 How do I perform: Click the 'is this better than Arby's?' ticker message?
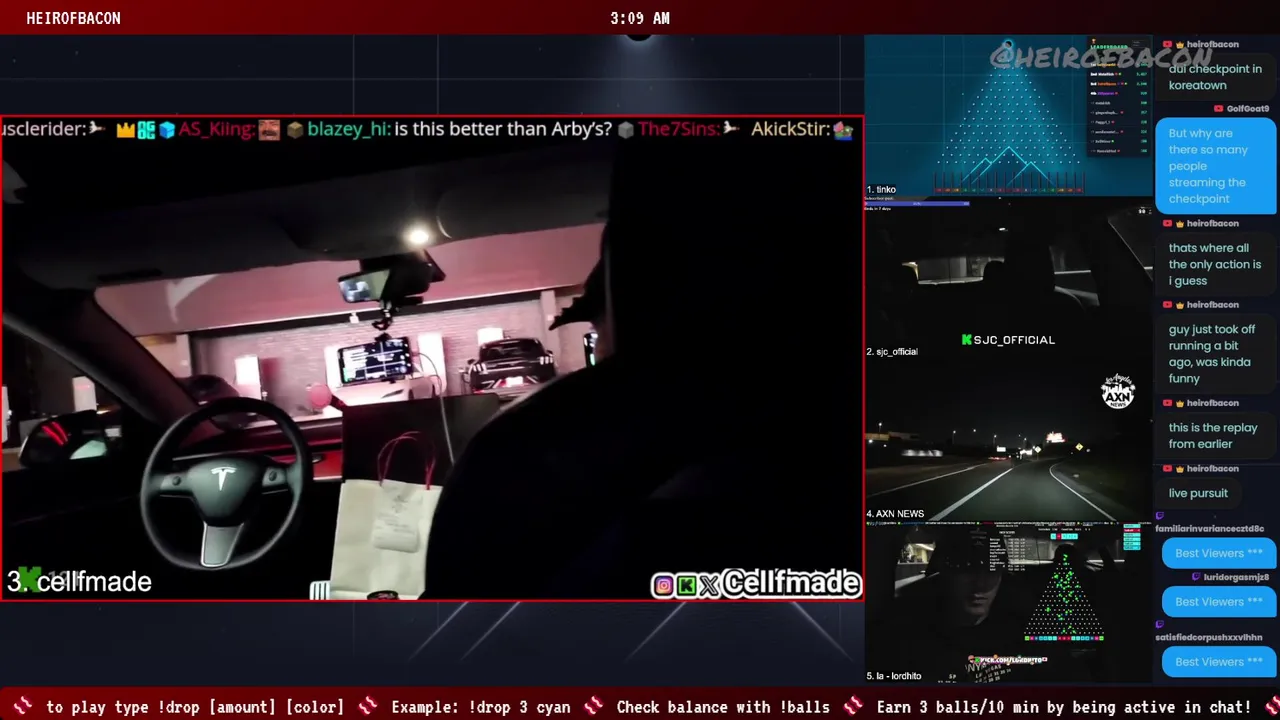point(503,129)
